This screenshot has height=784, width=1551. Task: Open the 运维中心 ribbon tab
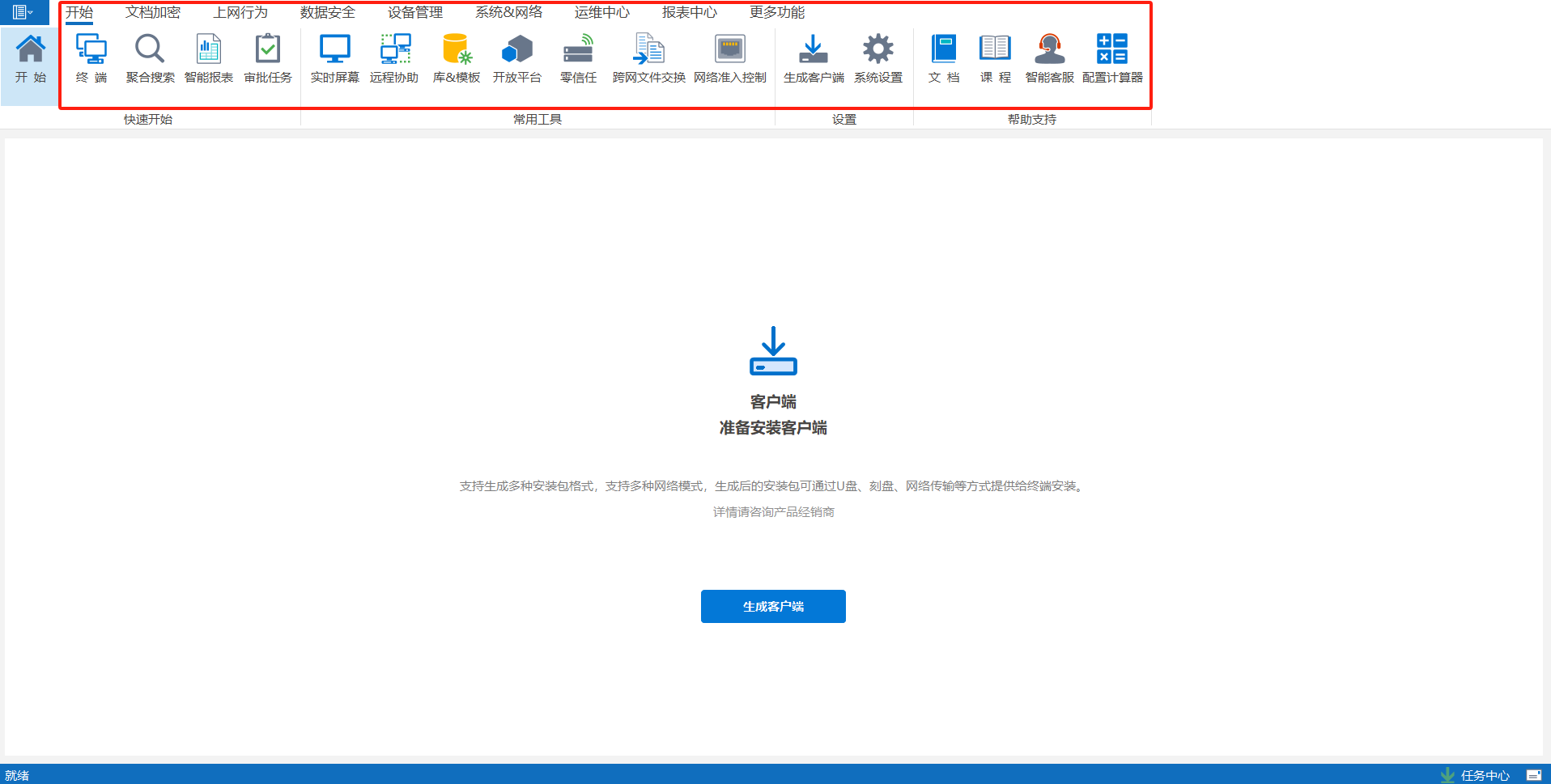(x=601, y=12)
